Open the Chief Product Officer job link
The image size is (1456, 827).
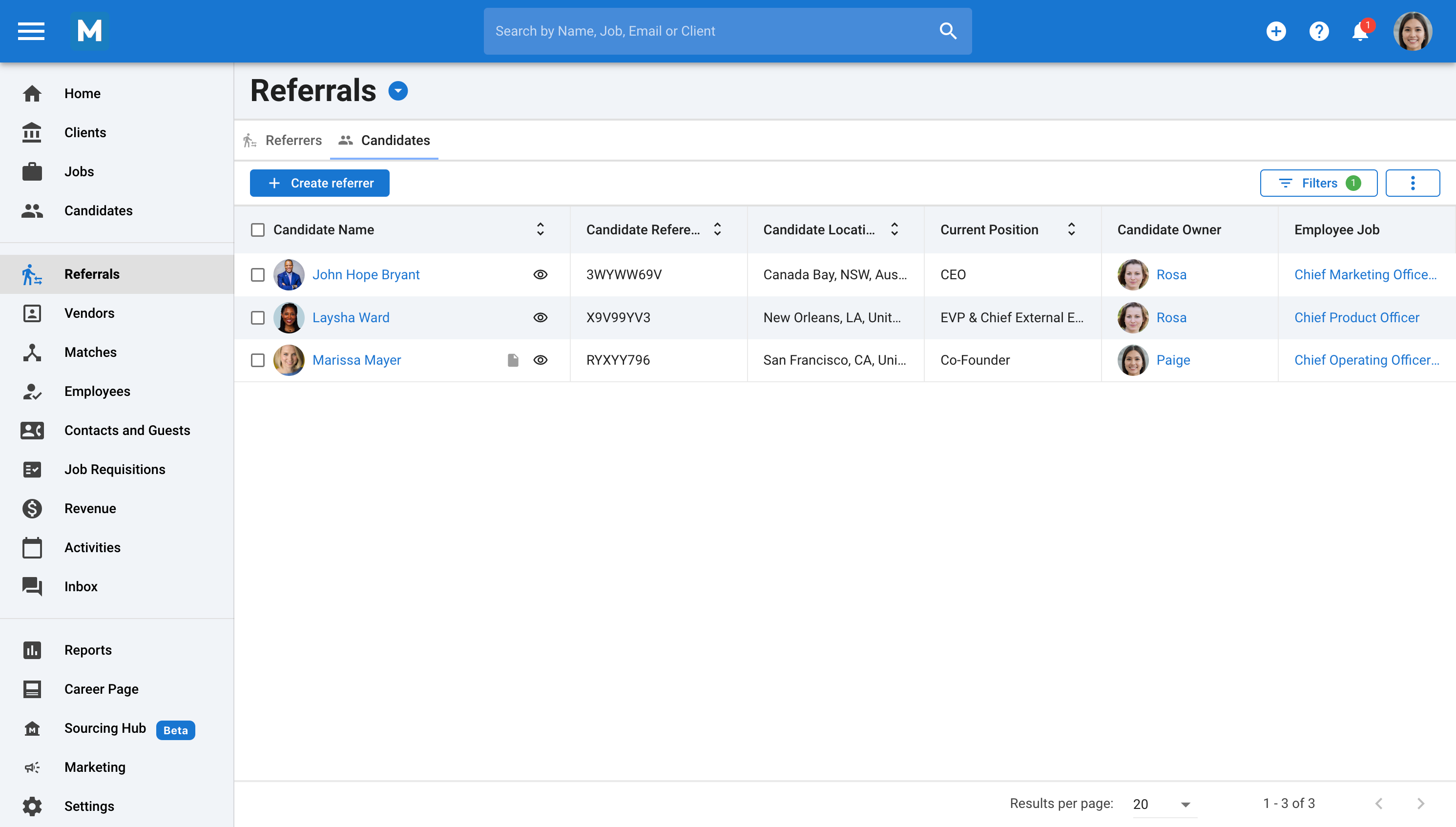coord(1356,317)
